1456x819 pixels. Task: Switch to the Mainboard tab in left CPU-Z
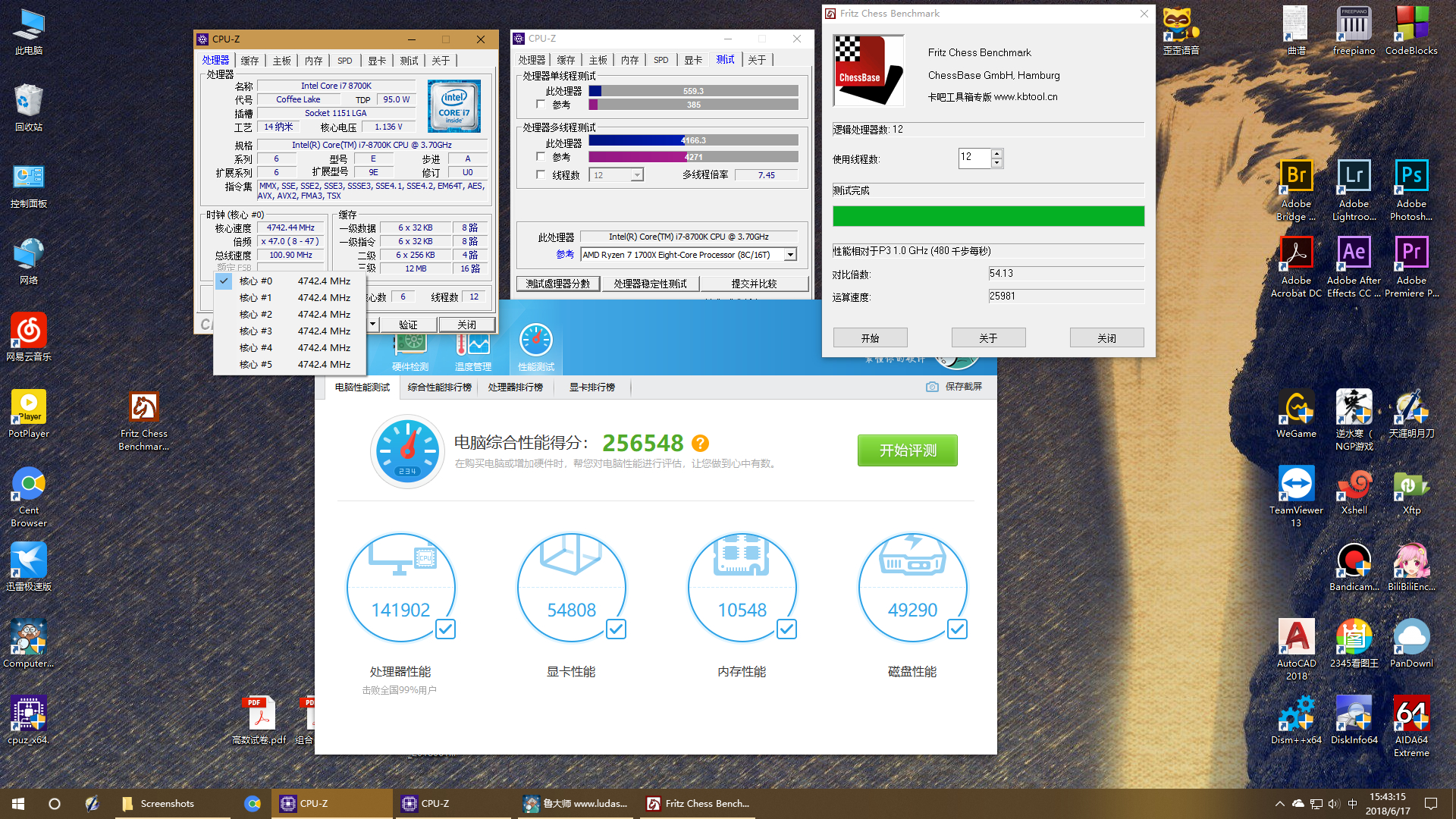tap(281, 61)
